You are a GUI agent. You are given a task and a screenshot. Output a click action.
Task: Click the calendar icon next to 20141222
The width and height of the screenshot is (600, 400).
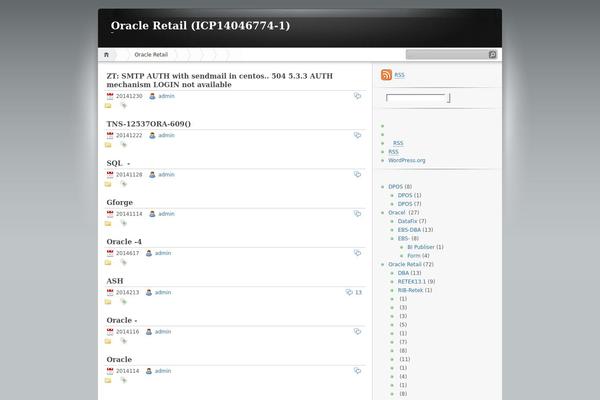110,136
